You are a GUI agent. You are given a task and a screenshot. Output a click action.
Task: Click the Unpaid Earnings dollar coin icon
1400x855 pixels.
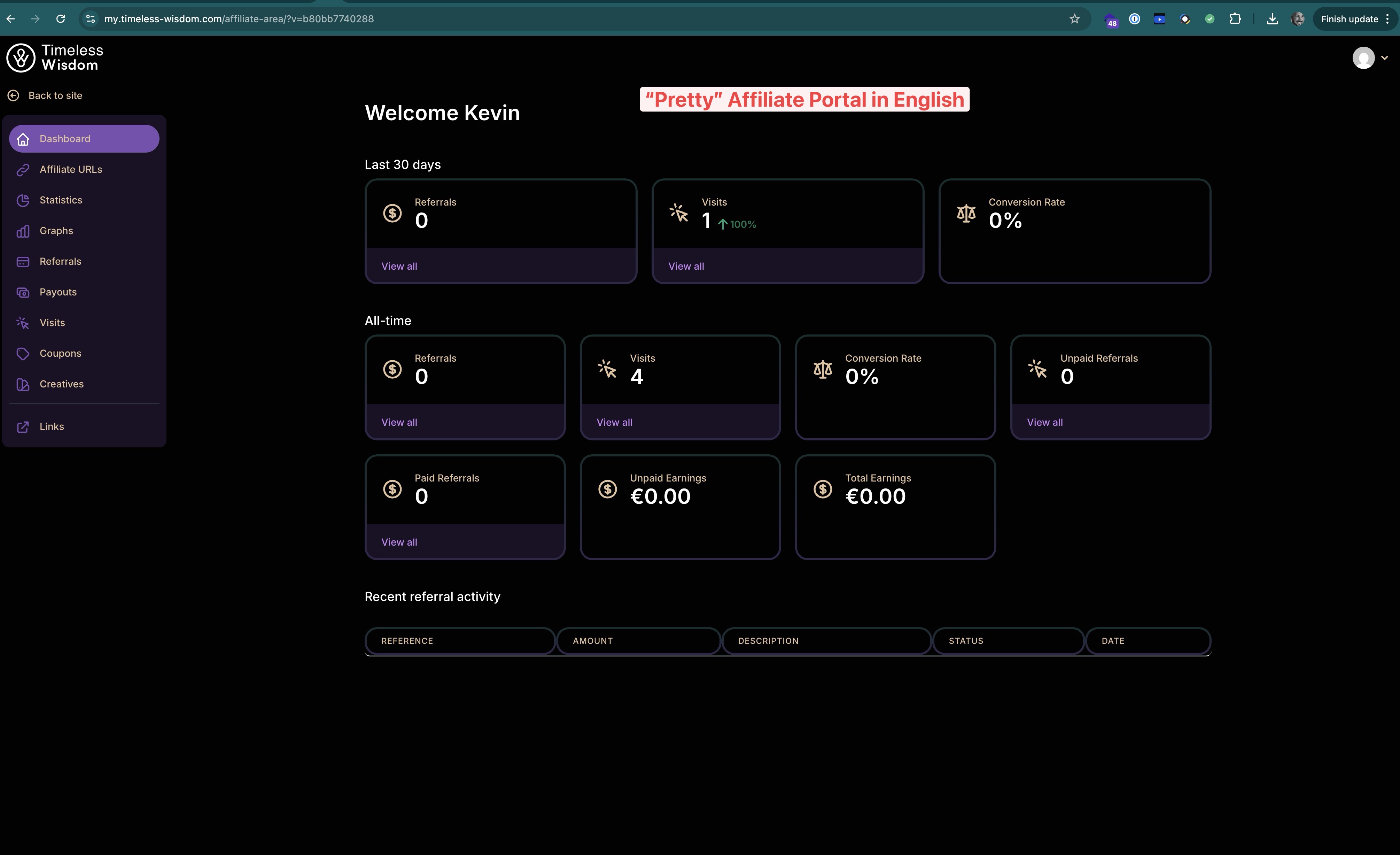point(607,489)
